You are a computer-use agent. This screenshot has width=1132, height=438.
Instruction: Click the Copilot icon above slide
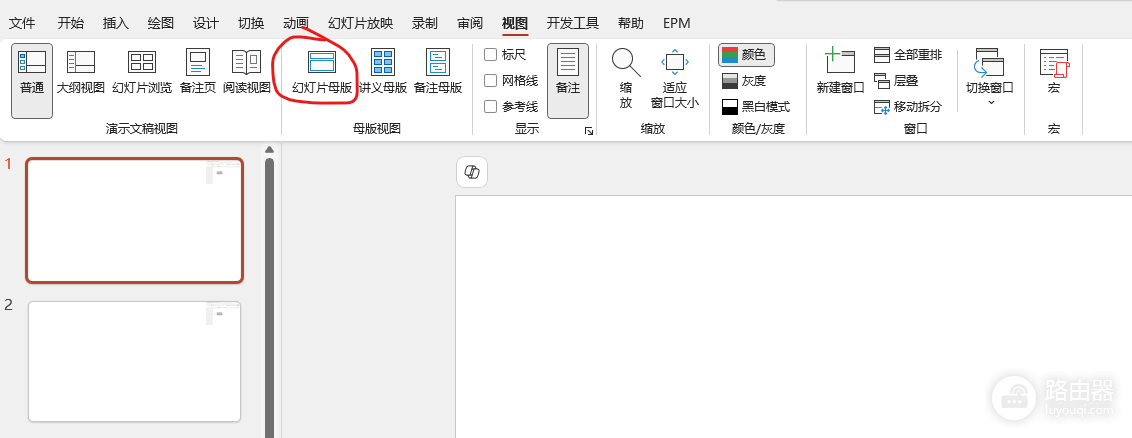(472, 172)
